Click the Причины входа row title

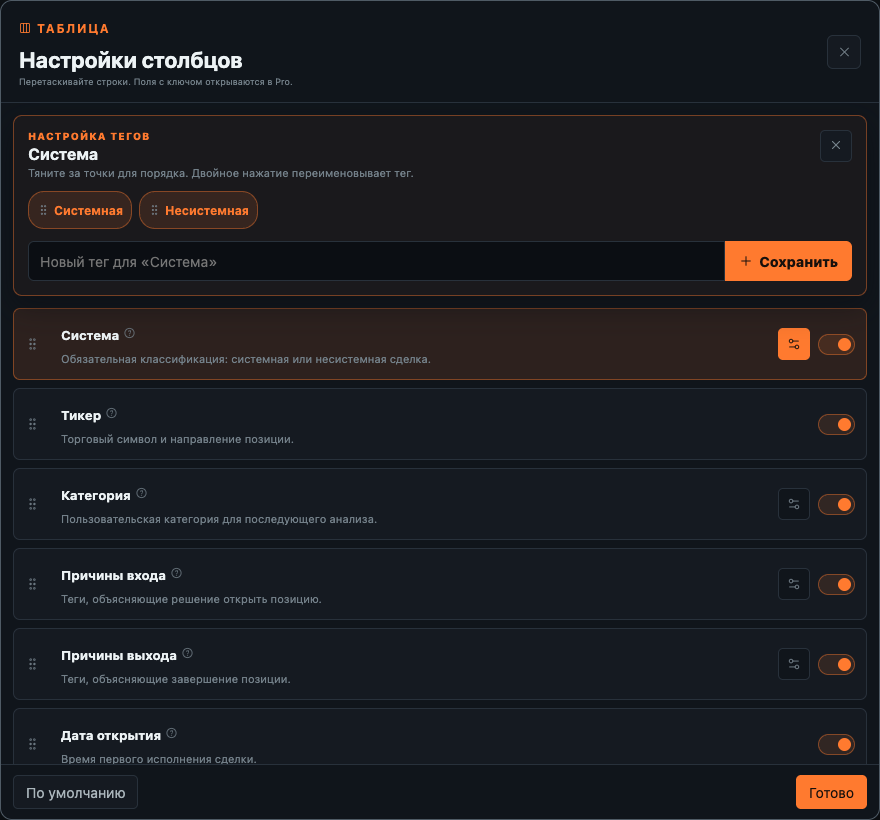(x=113, y=576)
